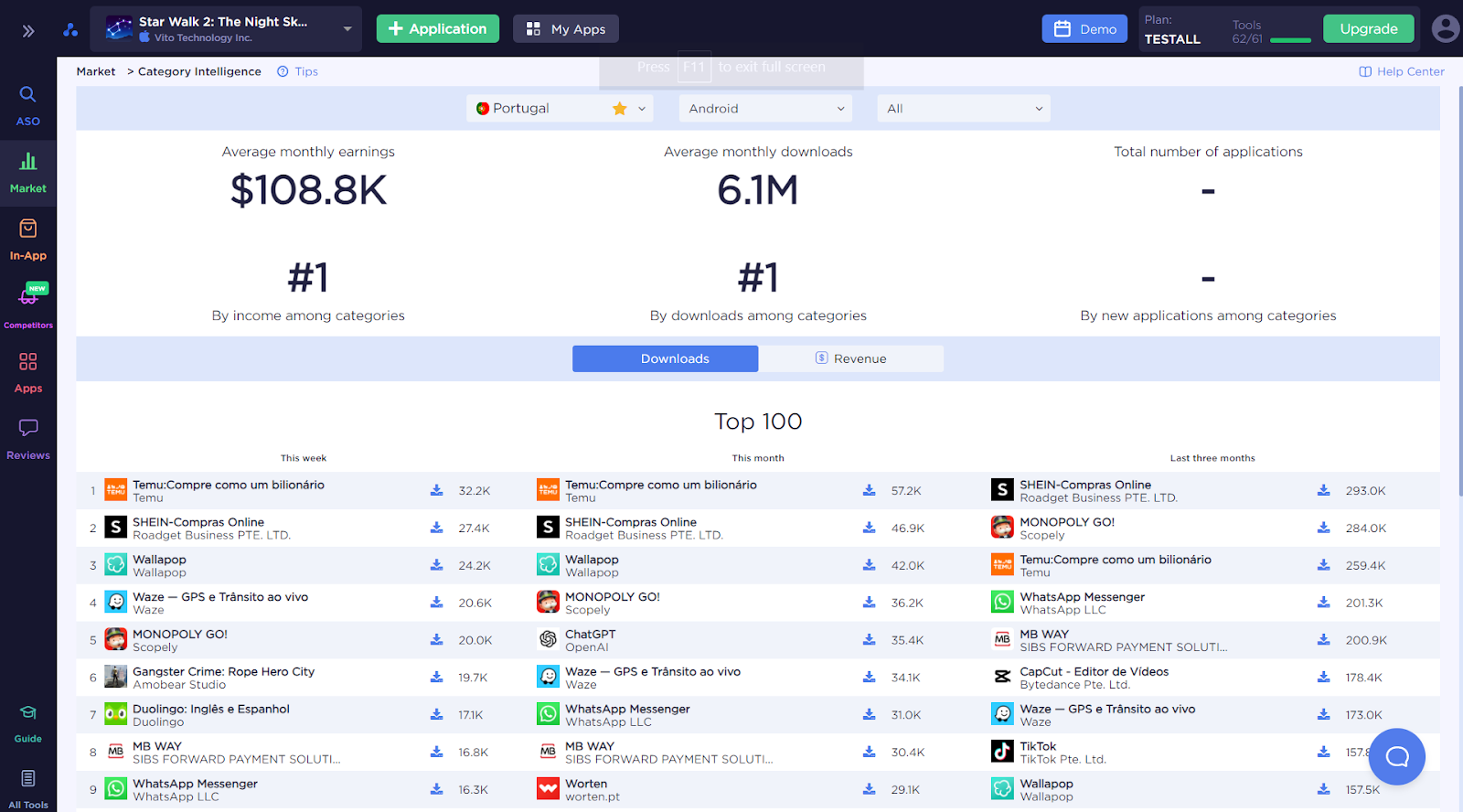Click SHEIN app icon in This week column
1463x812 pixels.
[116, 528]
